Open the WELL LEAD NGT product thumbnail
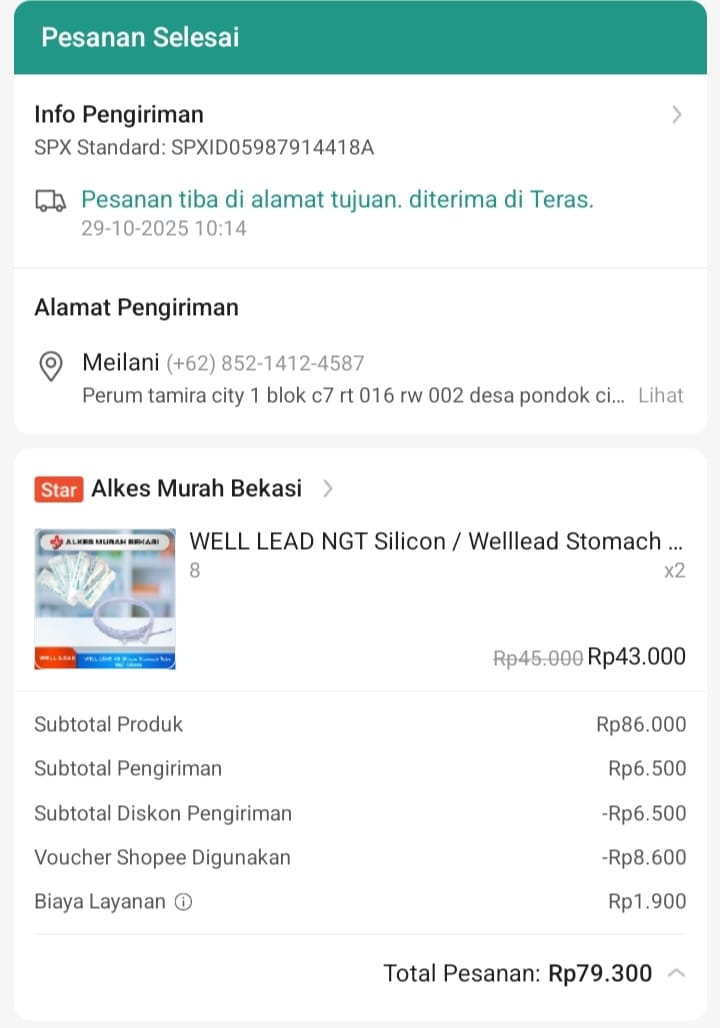The width and height of the screenshot is (720, 1028). 105,599
